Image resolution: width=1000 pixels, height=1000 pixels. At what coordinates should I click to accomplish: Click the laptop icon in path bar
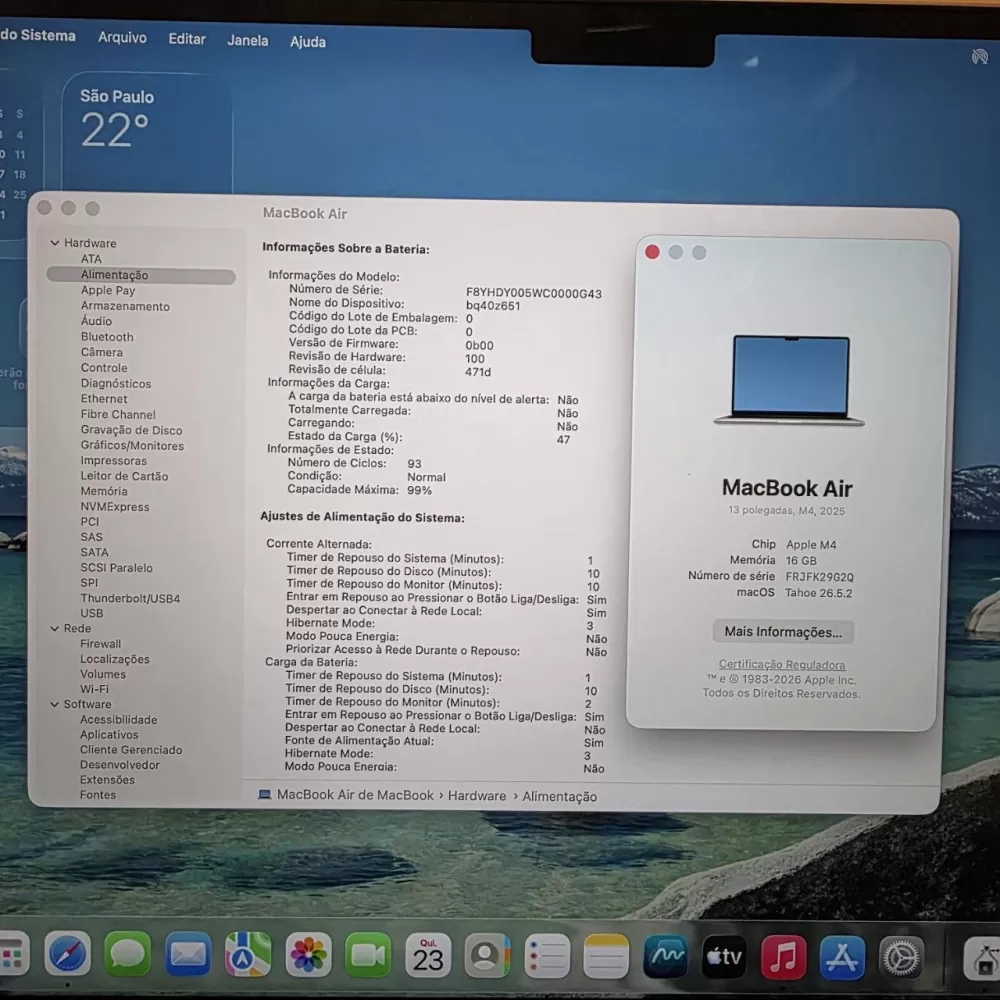click(265, 795)
